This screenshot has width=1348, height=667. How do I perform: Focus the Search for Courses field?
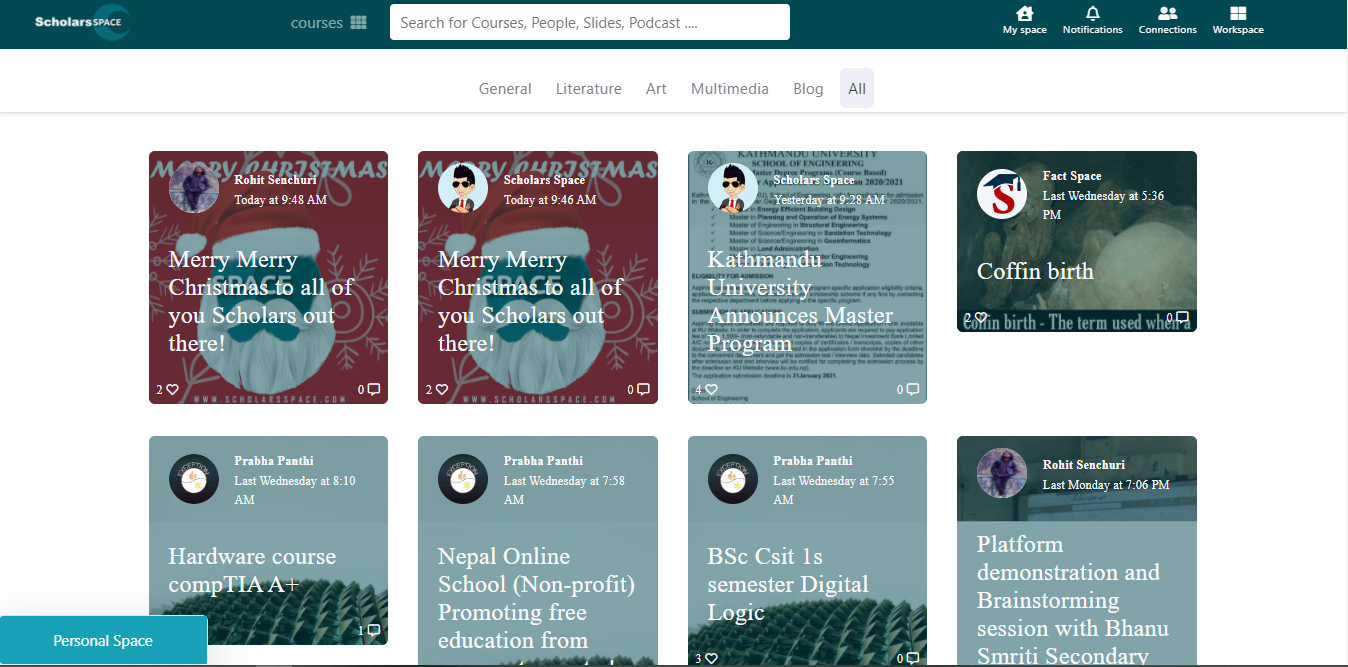590,22
